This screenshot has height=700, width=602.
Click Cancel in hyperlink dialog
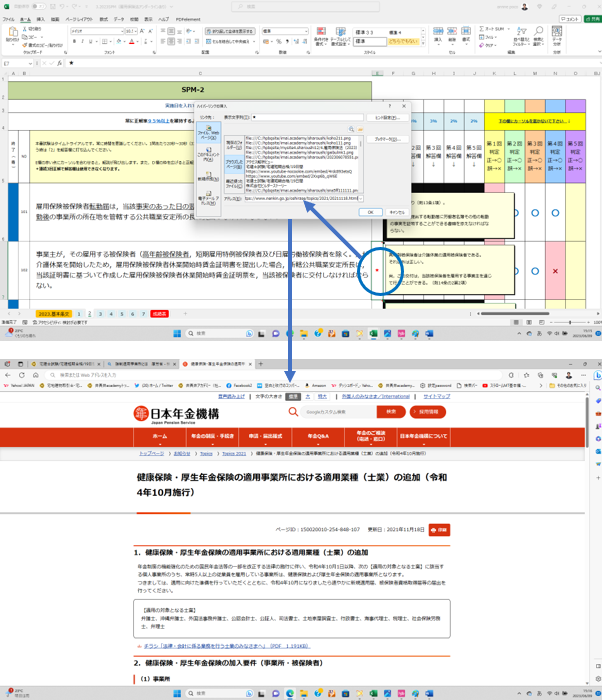397,212
